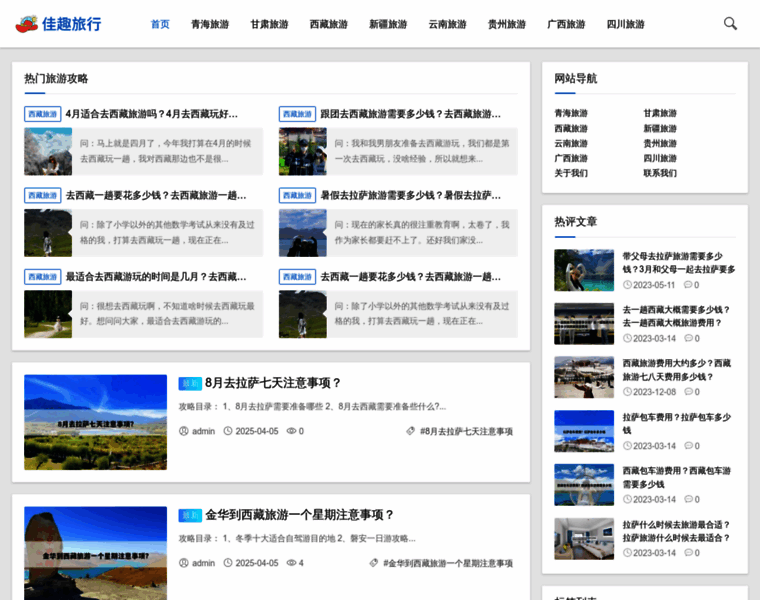Open post title 8月去拉萨七天注意事项？
Image resolution: width=760 pixels, height=600 pixels.
point(273,383)
